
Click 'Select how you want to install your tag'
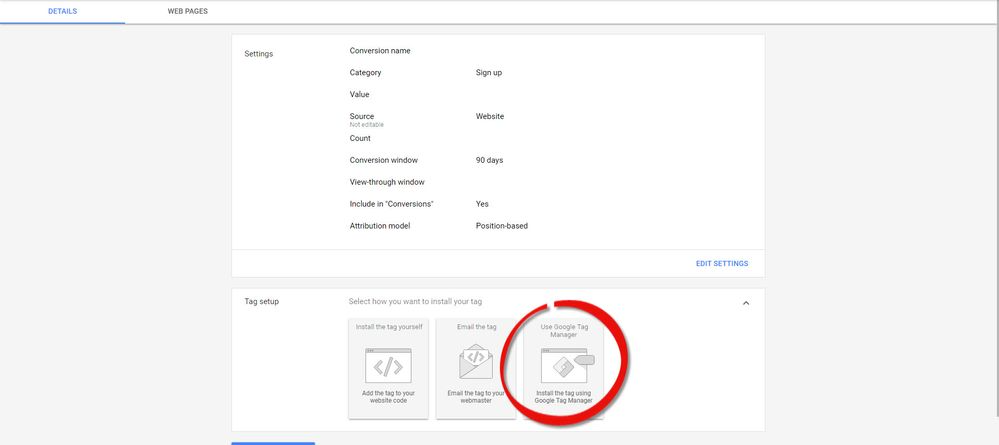coord(415,302)
